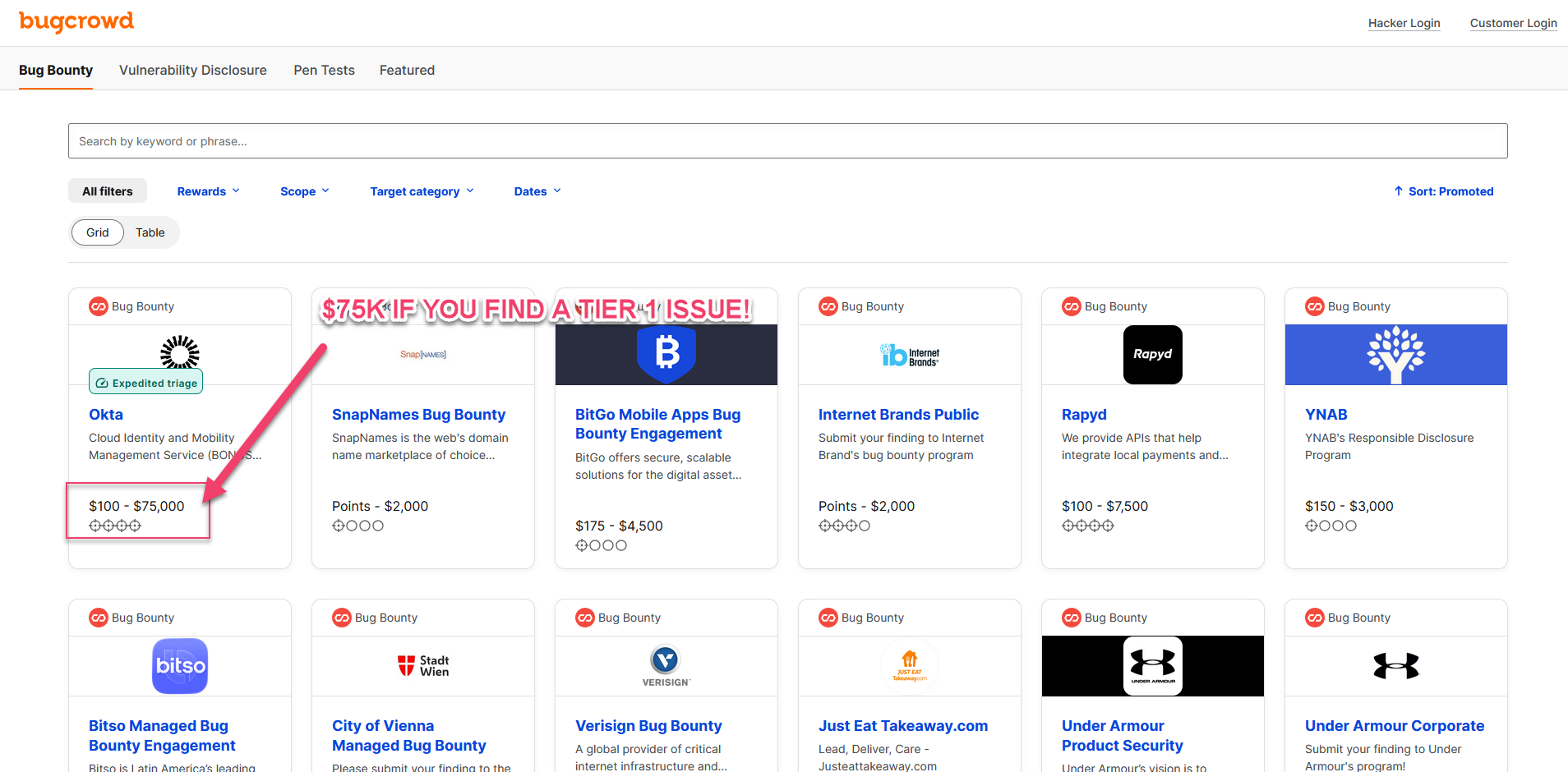Image resolution: width=1568 pixels, height=772 pixels.
Task: Open the YNAB program title link
Action: (1326, 415)
